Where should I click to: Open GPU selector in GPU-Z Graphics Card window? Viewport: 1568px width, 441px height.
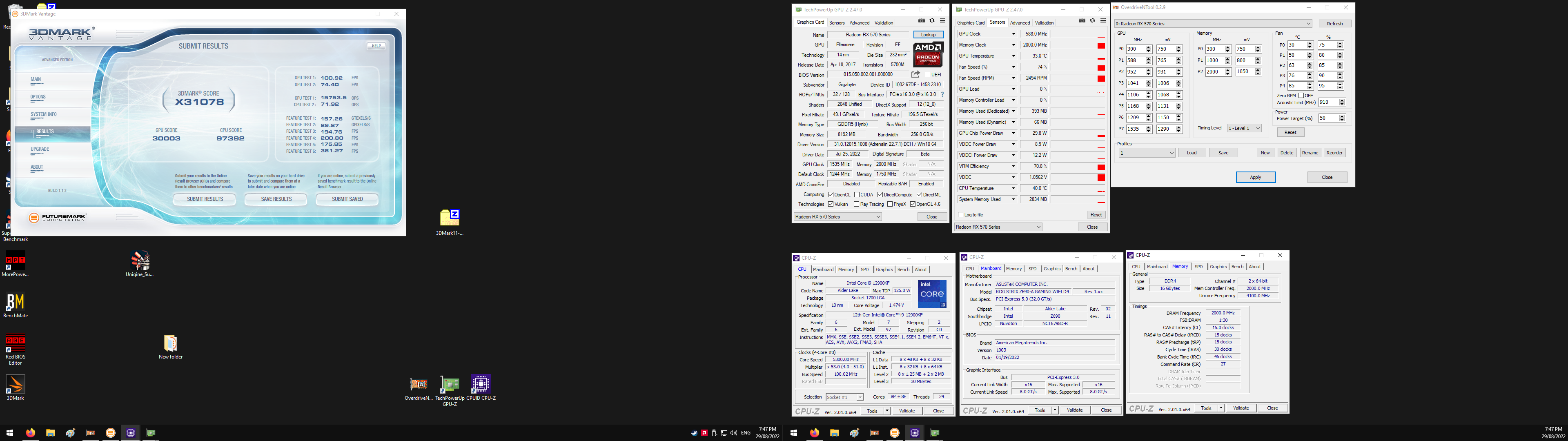(838, 216)
